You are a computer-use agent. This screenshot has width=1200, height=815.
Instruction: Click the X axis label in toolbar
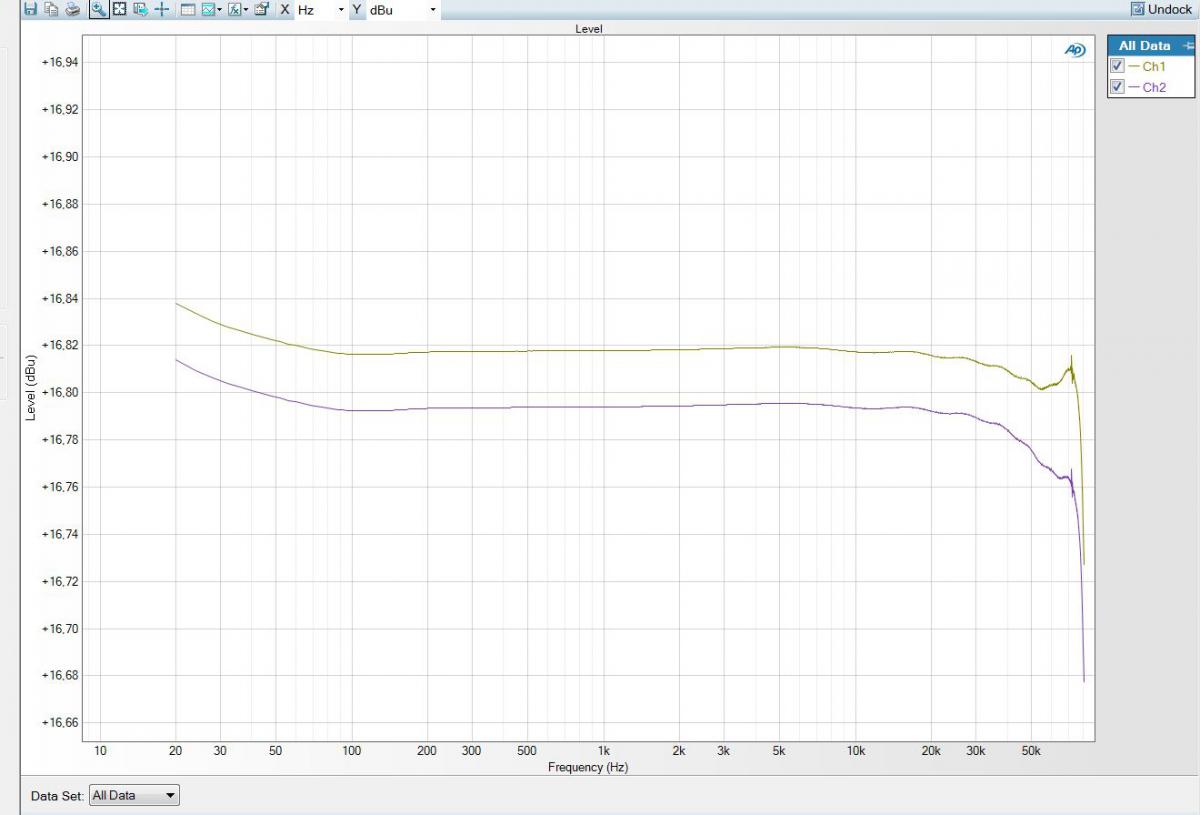(x=285, y=9)
